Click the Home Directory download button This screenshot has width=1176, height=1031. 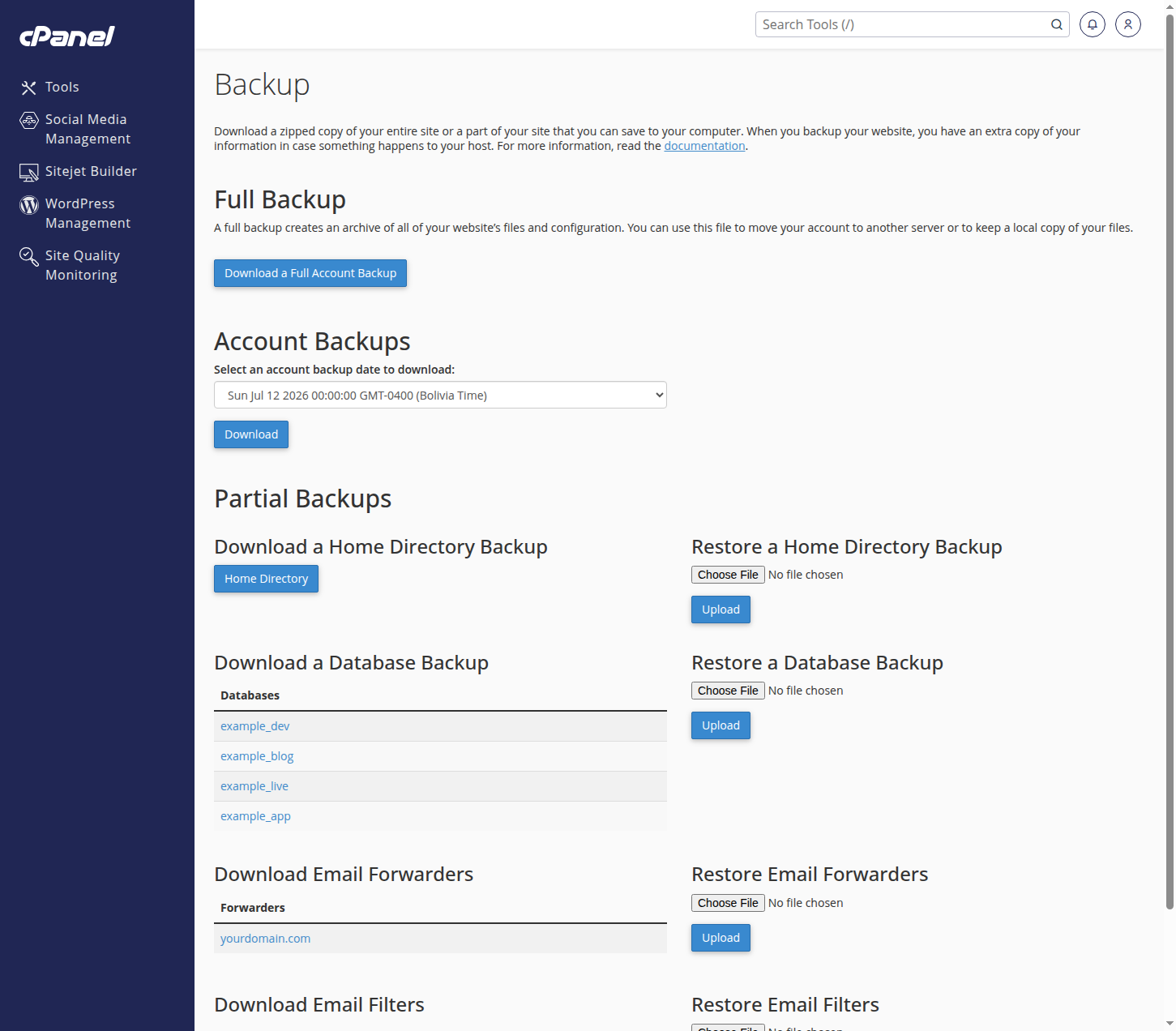pyautogui.click(x=266, y=579)
